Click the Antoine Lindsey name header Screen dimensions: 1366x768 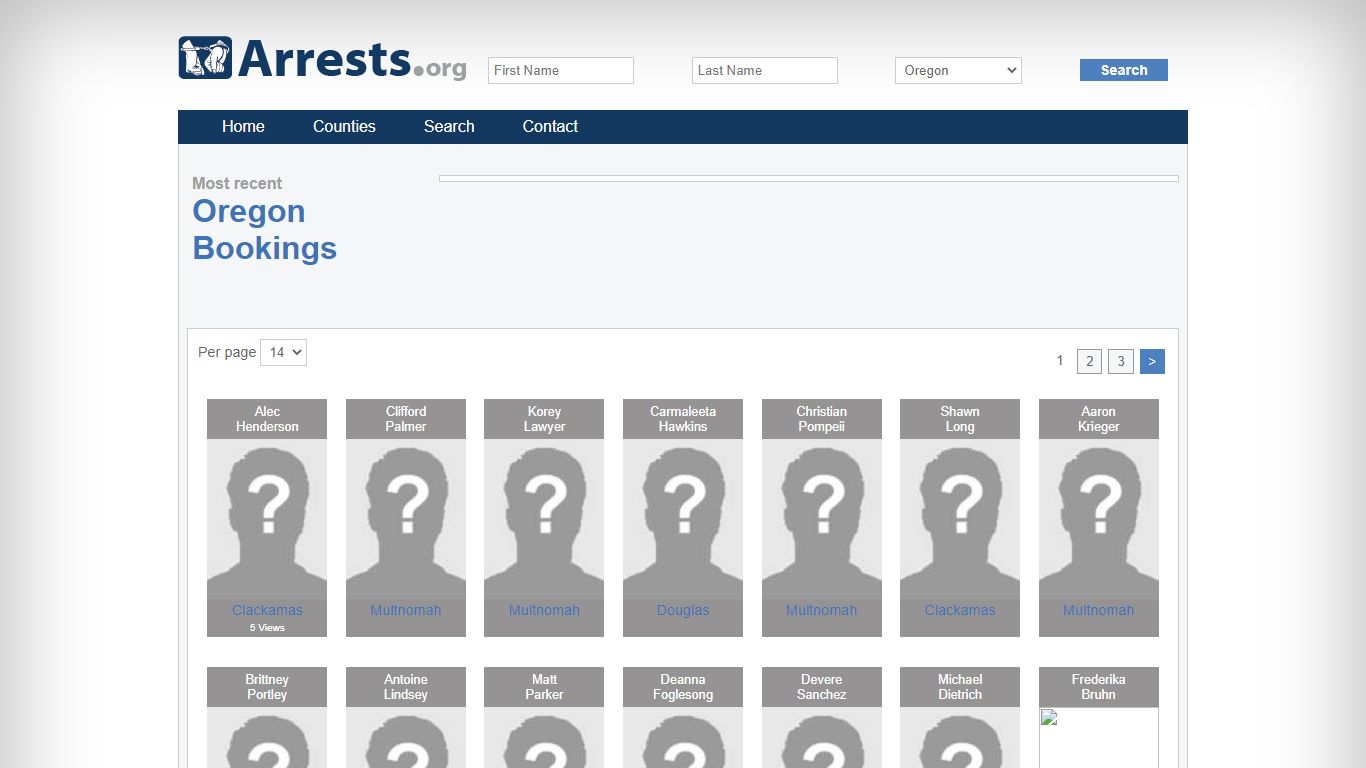[x=406, y=687]
